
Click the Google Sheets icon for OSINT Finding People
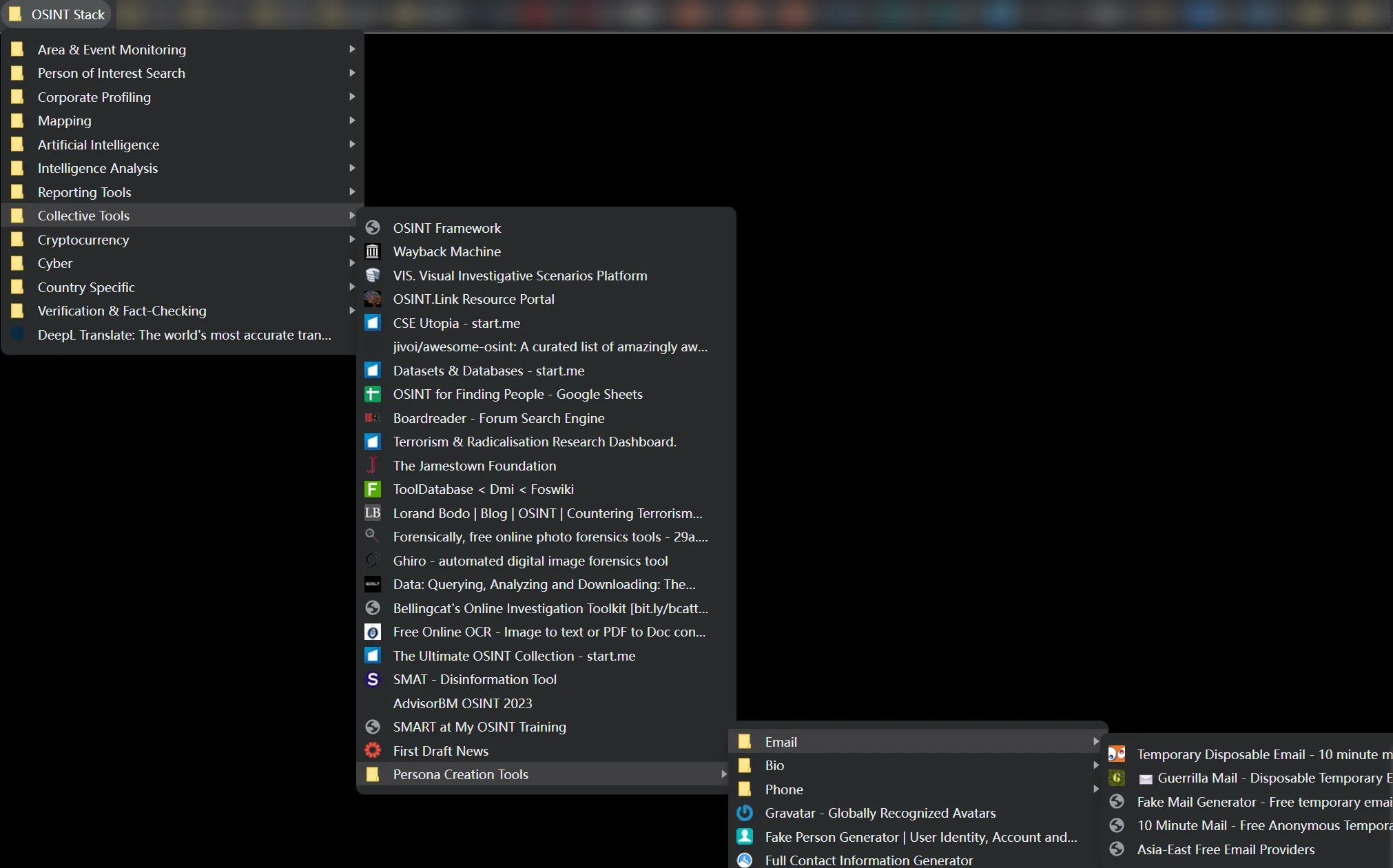pos(373,394)
